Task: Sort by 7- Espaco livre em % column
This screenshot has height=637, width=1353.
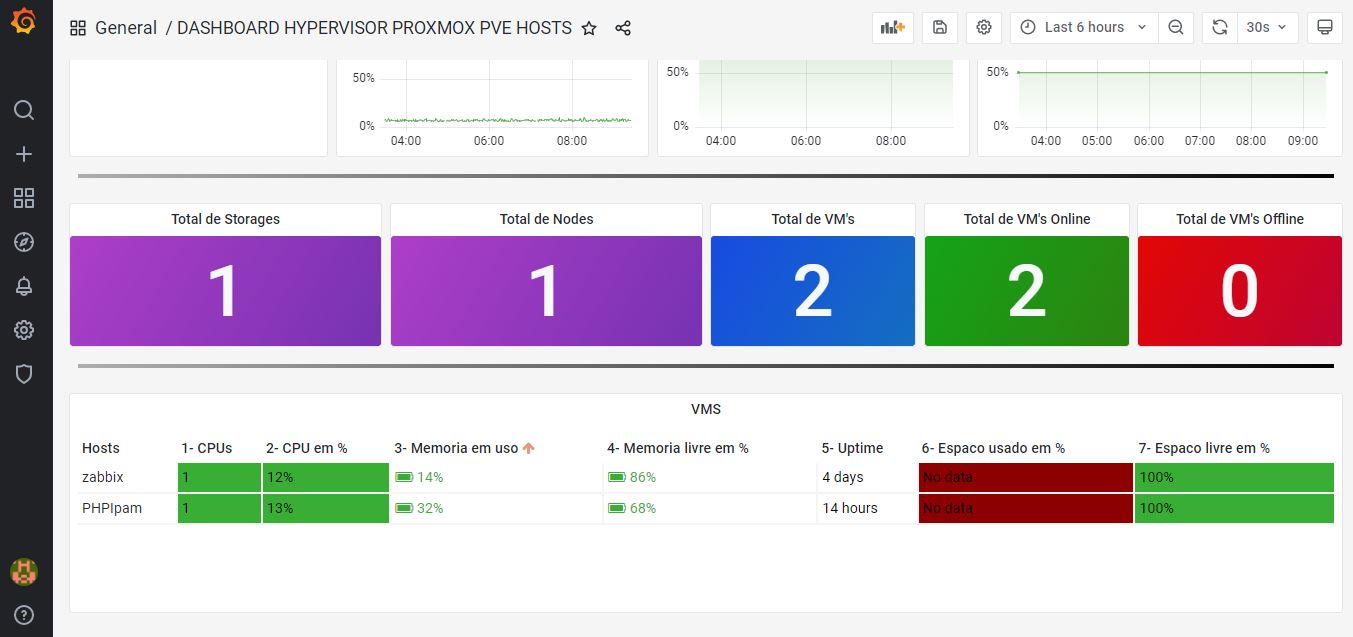Action: 1204,448
